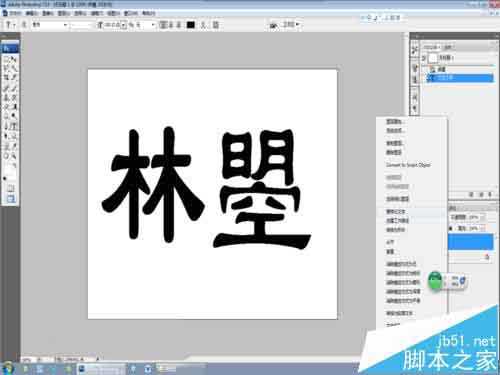Toggle text orientation in options bar
500x375 pixels.
point(24,25)
